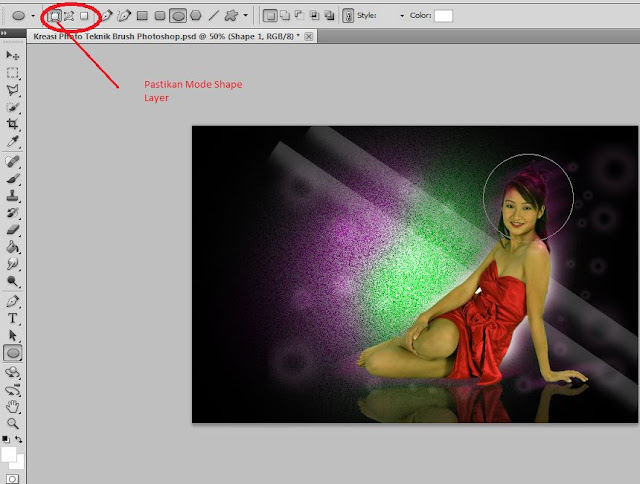Select the Move tool
This screenshot has width=640, height=484.
click(x=13, y=55)
